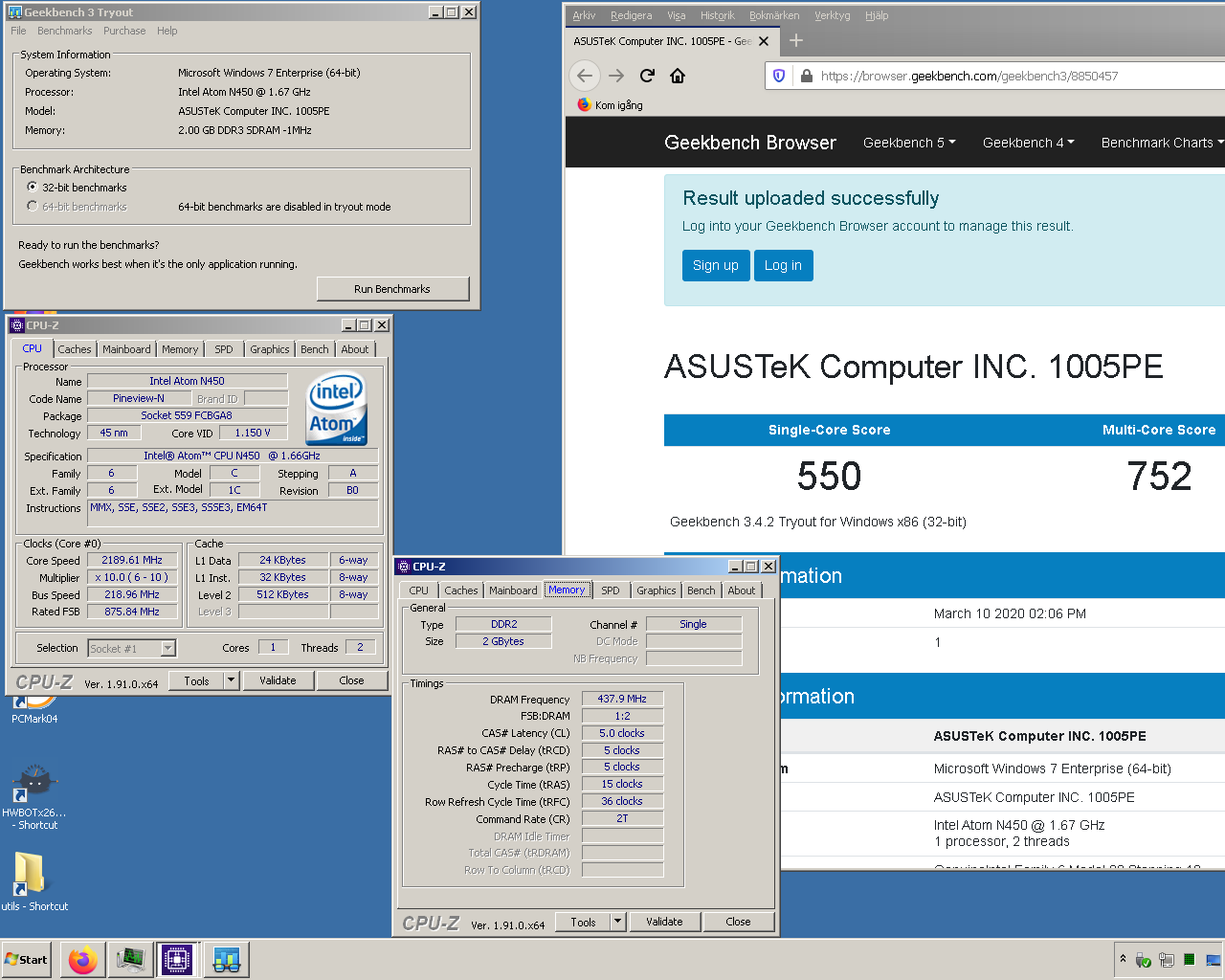Click Tools button in back CPU-Z window
The image size is (1225, 980).
pyautogui.click(x=197, y=680)
